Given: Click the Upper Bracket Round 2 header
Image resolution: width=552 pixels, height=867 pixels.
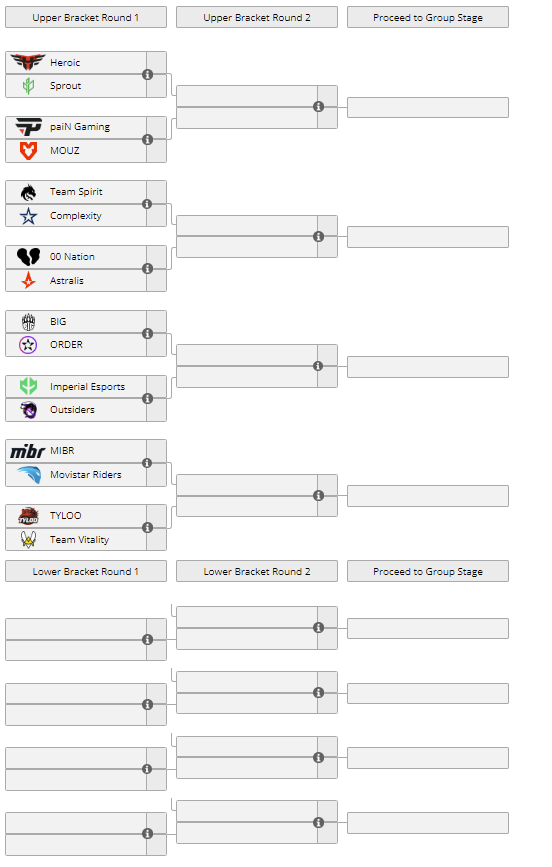Looking at the screenshot, I should (x=257, y=17).
